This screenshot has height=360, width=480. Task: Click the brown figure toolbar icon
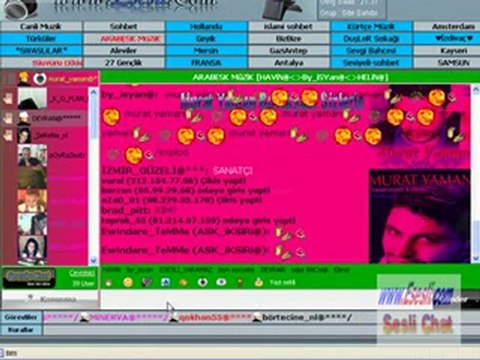click(240, 282)
